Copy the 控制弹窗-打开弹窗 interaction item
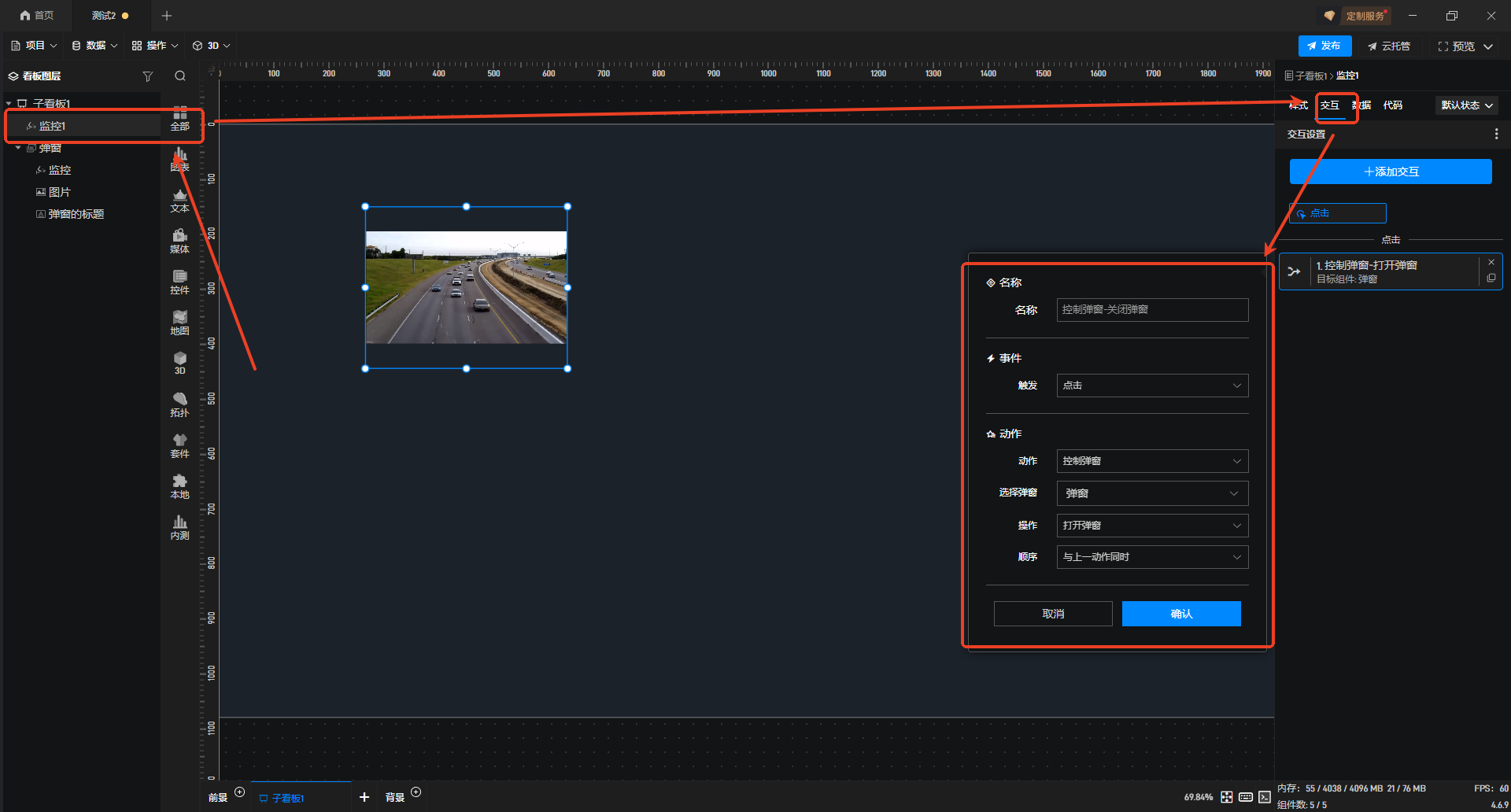This screenshot has width=1511, height=812. click(1491, 279)
